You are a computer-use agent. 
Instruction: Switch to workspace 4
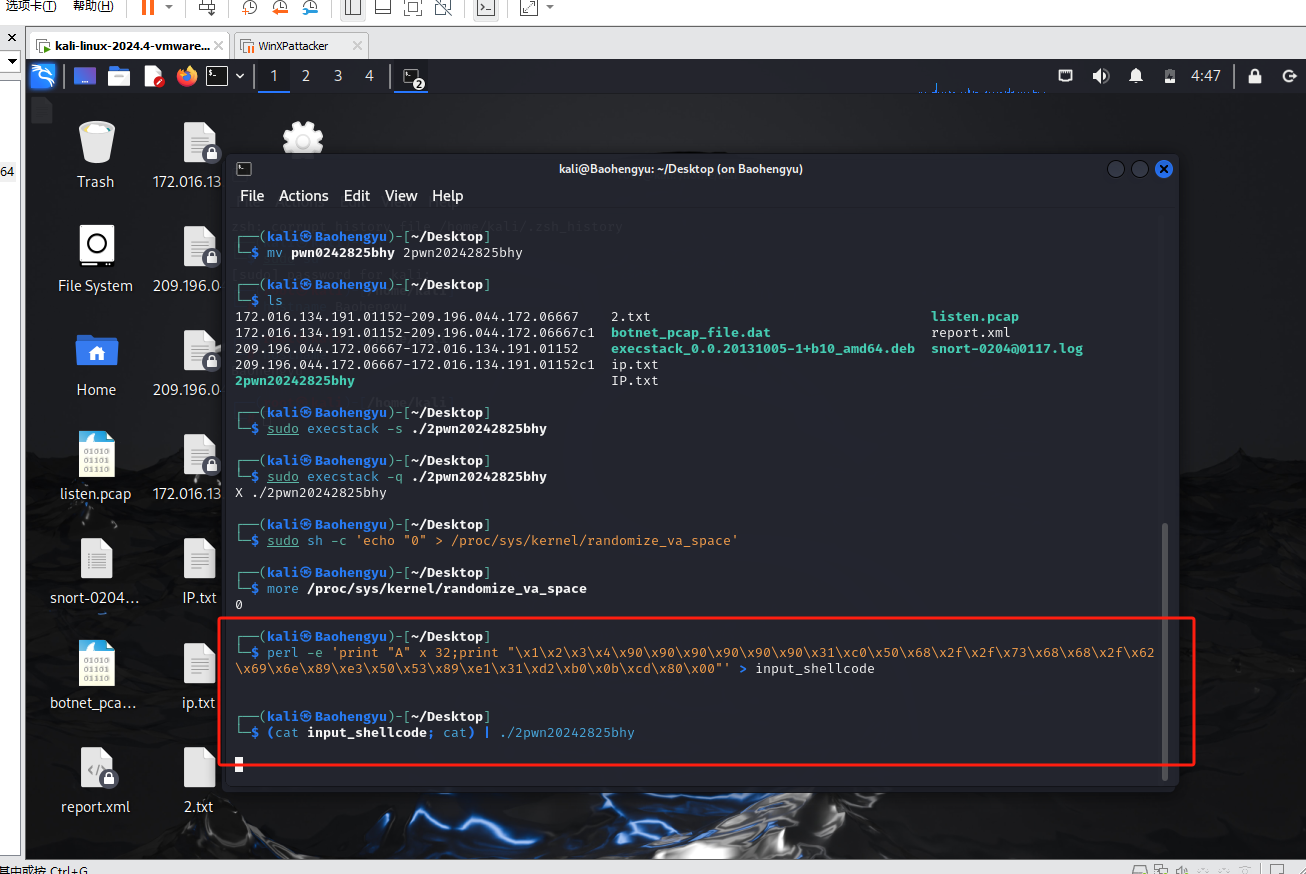point(369,76)
